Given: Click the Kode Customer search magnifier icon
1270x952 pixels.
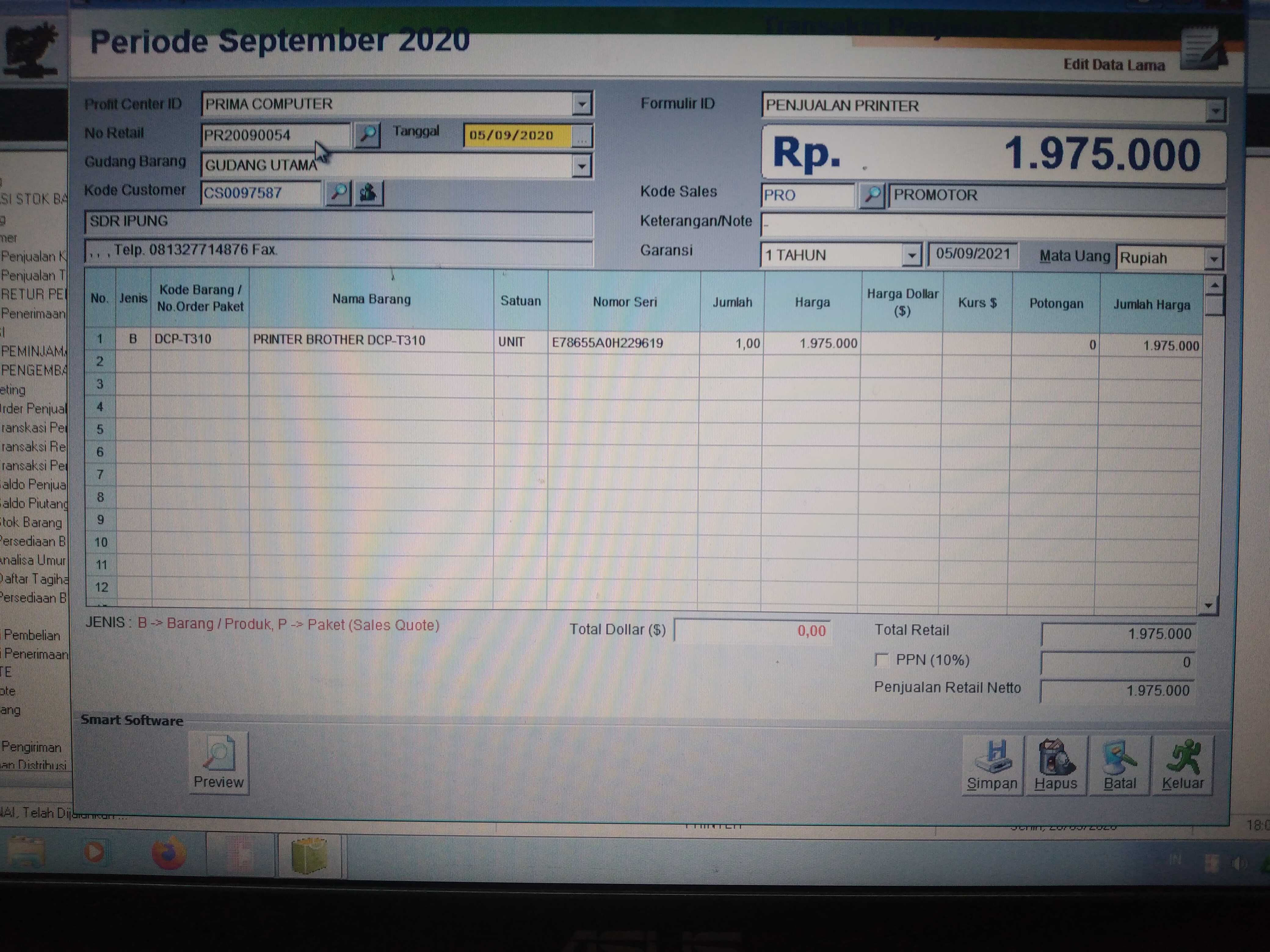Looking at the screenshot, I should tap(338, 193).
